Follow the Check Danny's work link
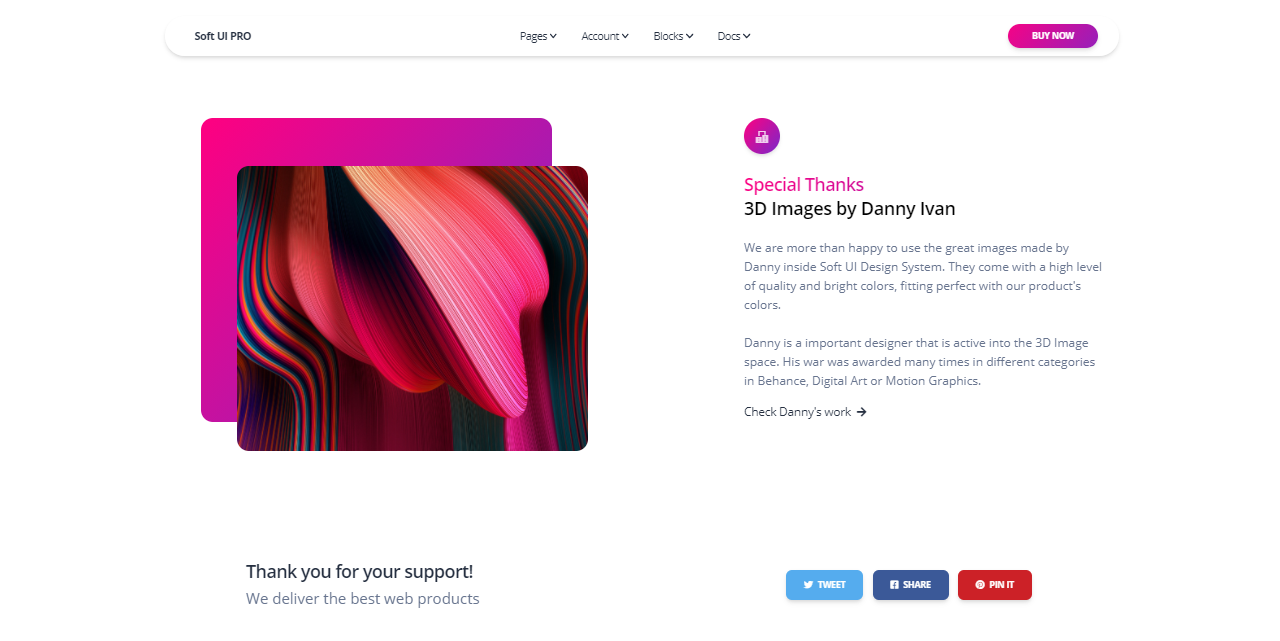 [x=805, y=412]
